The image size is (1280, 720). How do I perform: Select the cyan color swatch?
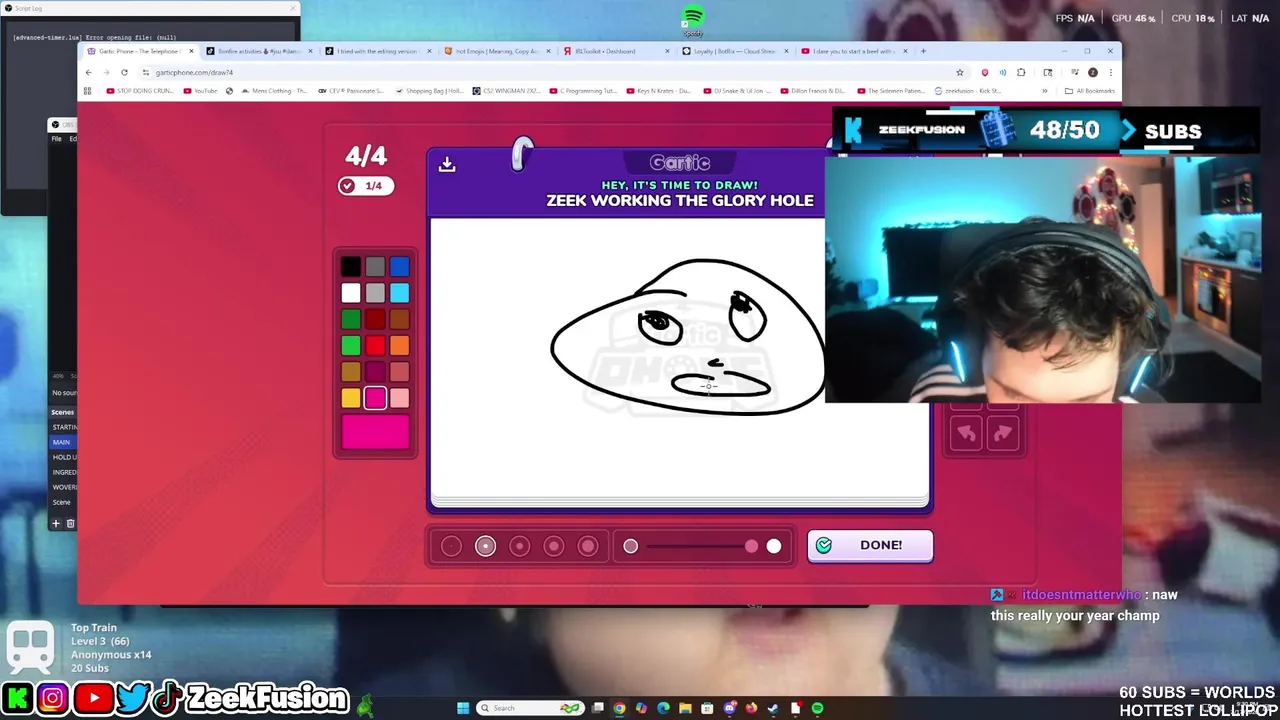pyautogui.click(x=399, y=293)
